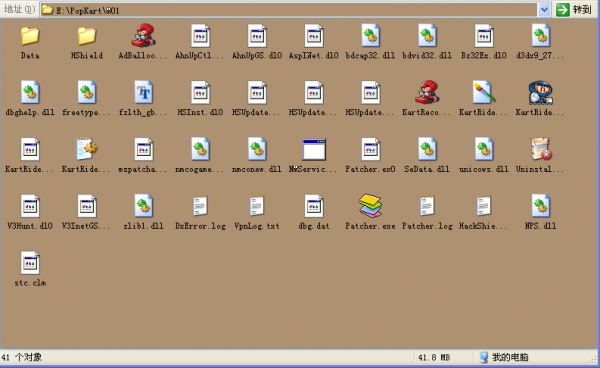
Task: Select the Uninstal... file icon
Action: pyautogui.click(x=540, y=149)
